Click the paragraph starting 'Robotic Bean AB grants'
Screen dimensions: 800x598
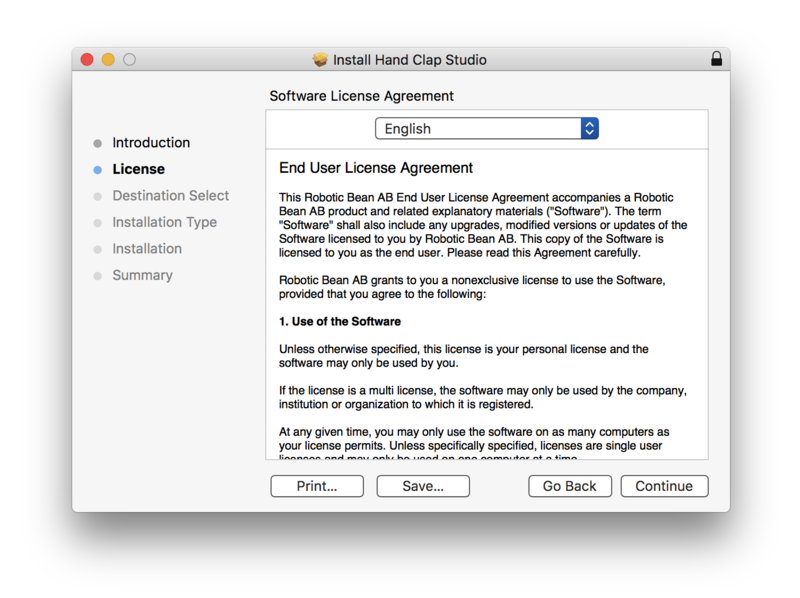pyautogui.click(x=472, y=287)
